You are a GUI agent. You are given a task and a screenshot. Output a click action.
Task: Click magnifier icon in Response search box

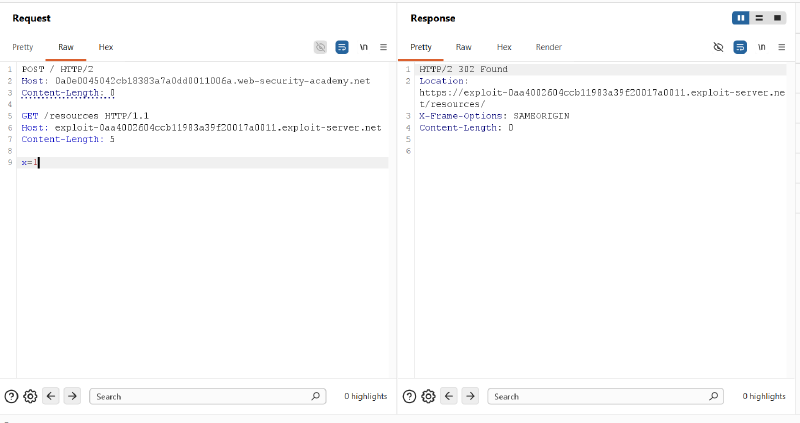(714, 396)
